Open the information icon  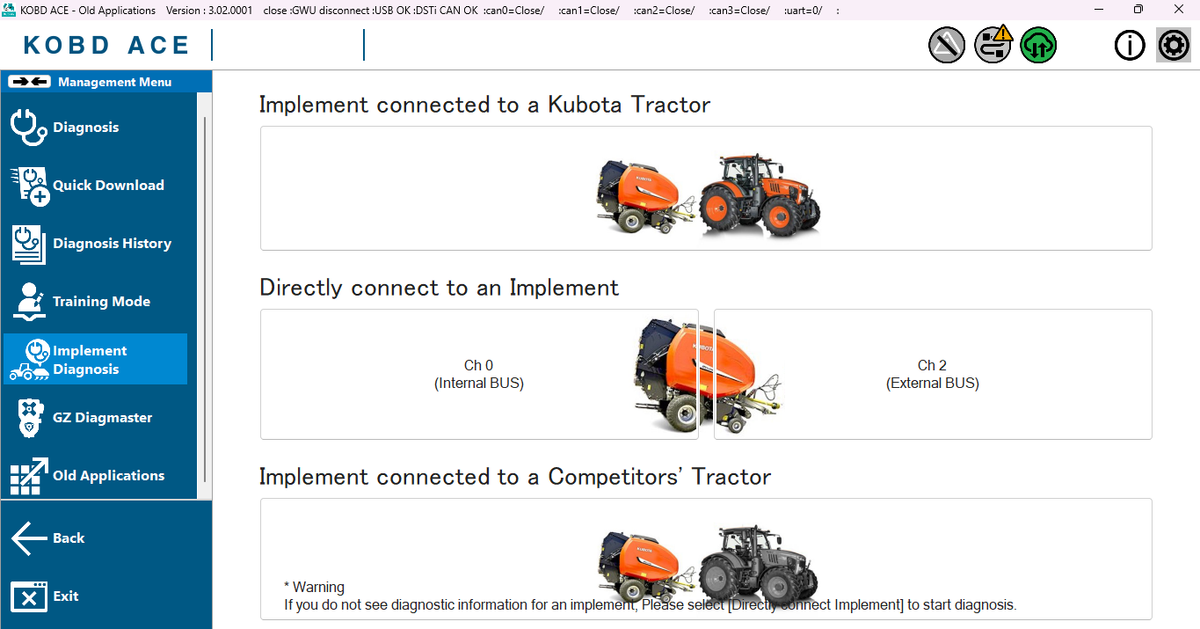coord(1130,45)
